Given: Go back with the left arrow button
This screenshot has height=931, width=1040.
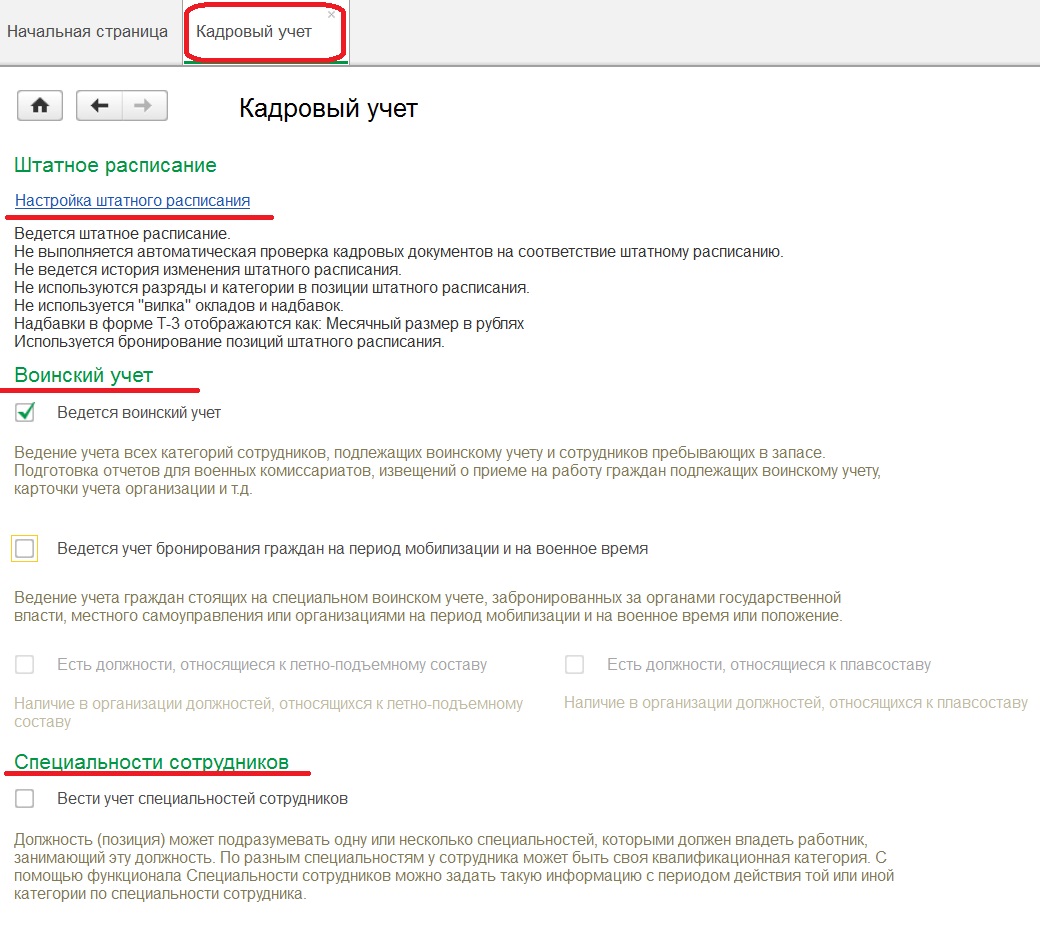Looking at the screenshot, I should point(99,106).
